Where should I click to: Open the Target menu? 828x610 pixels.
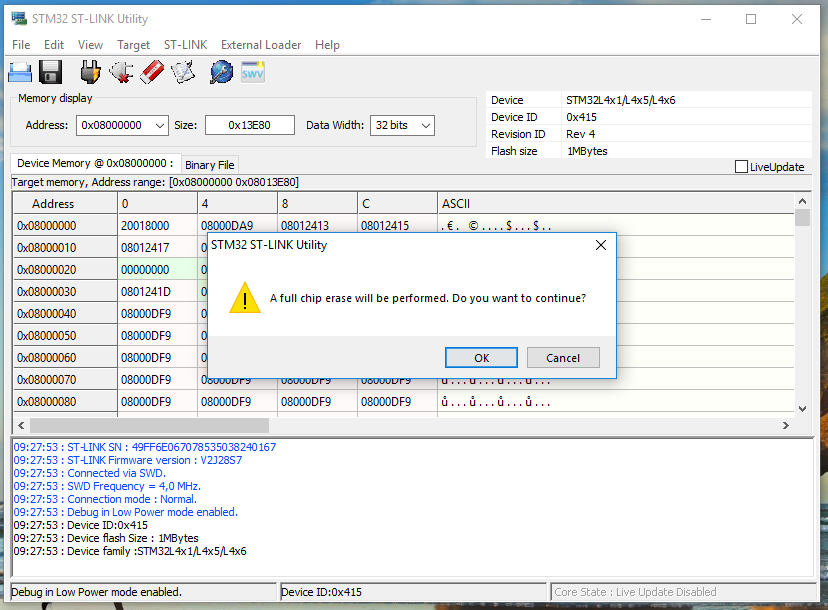133,45
